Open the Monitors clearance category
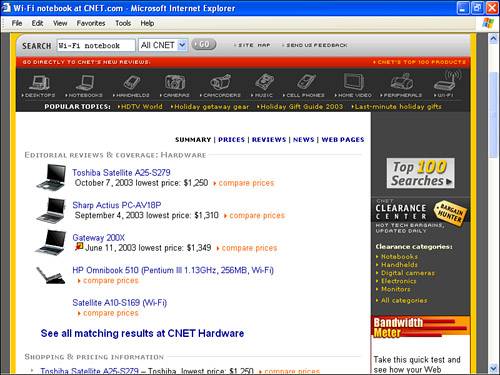This screenshot has height=375, width=500. pos(393,289)
